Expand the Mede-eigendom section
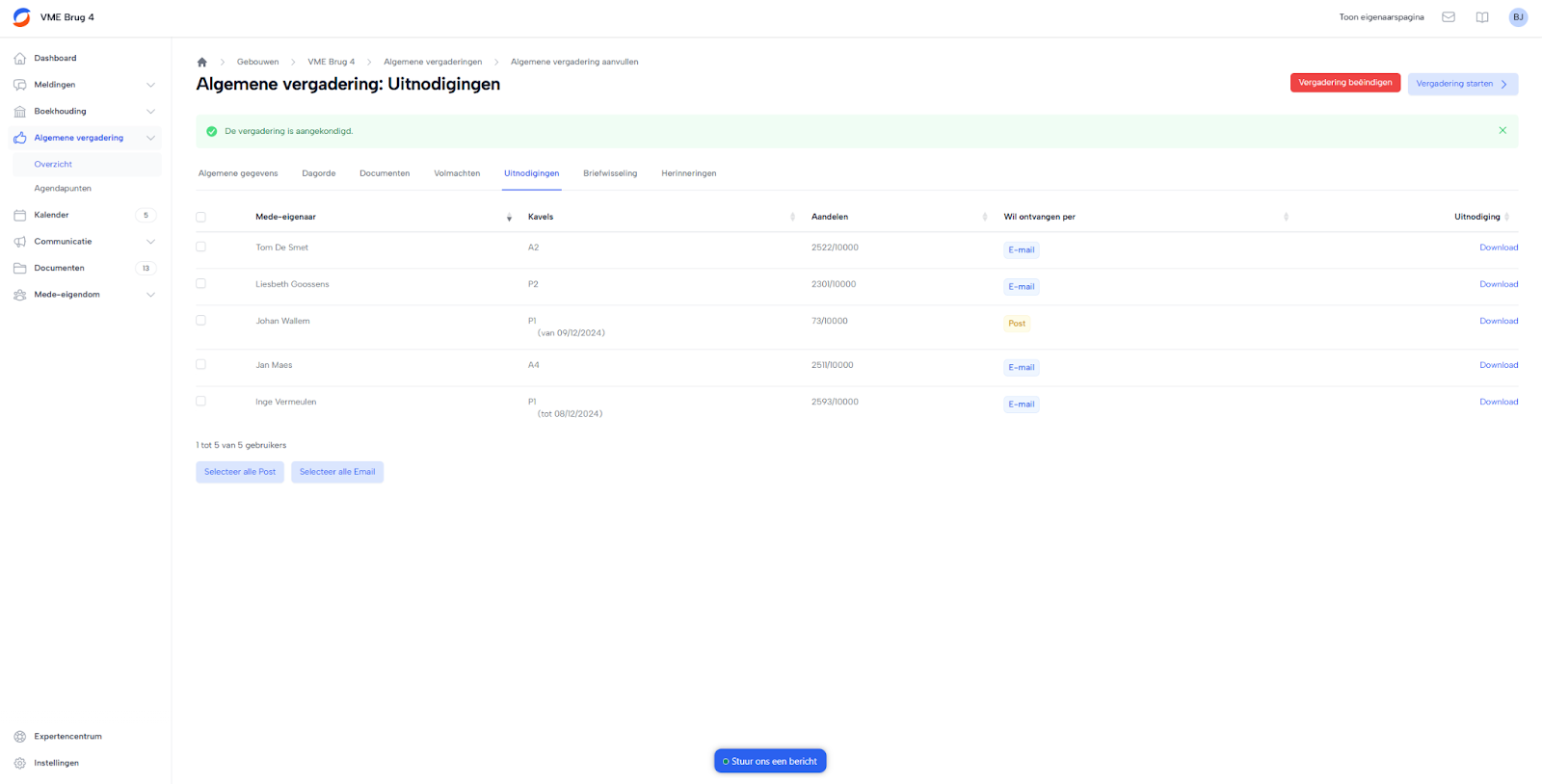 [150, 295]
